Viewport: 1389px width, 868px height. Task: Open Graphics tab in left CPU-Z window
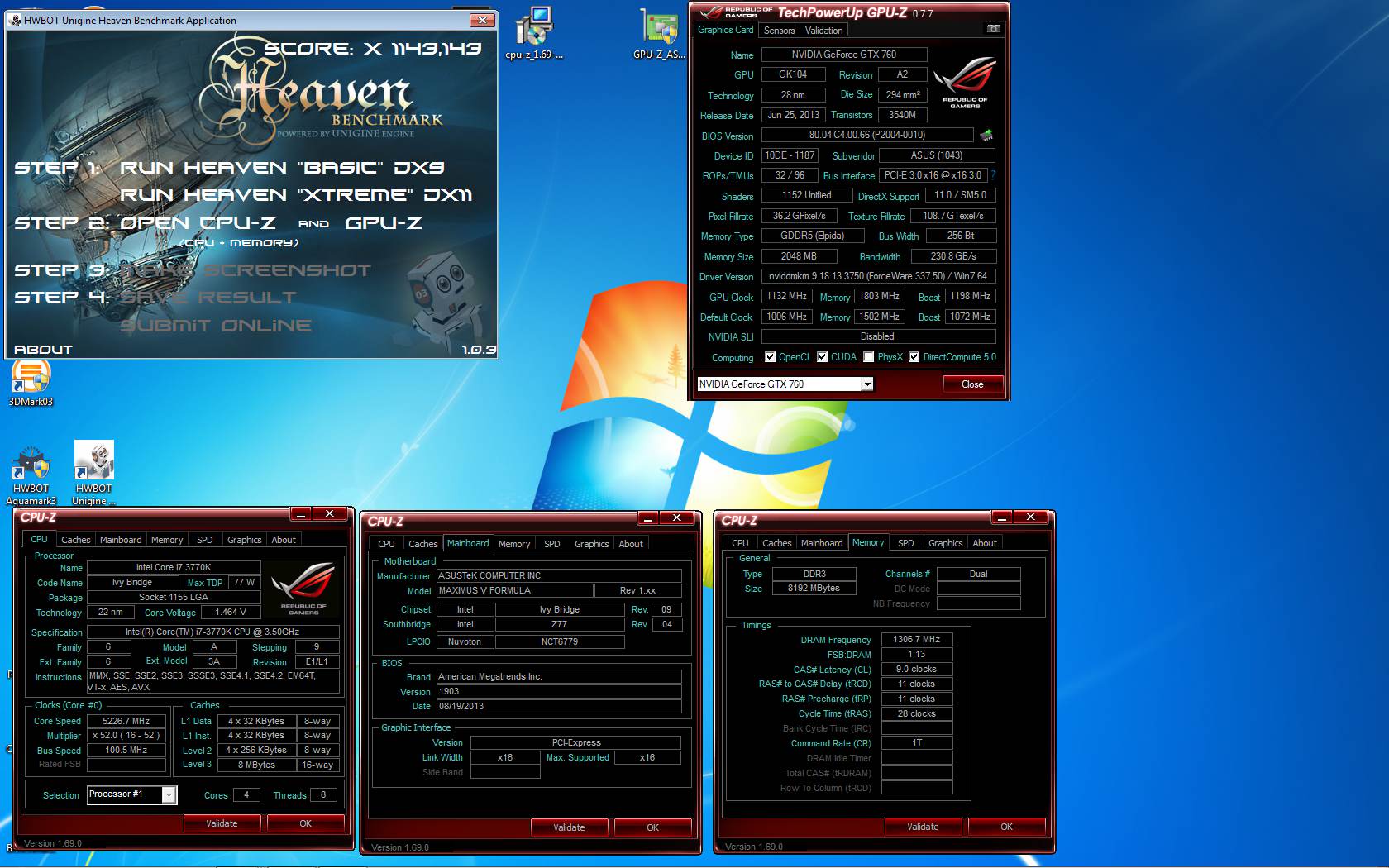pyautogui.click(x=245, y=540)
